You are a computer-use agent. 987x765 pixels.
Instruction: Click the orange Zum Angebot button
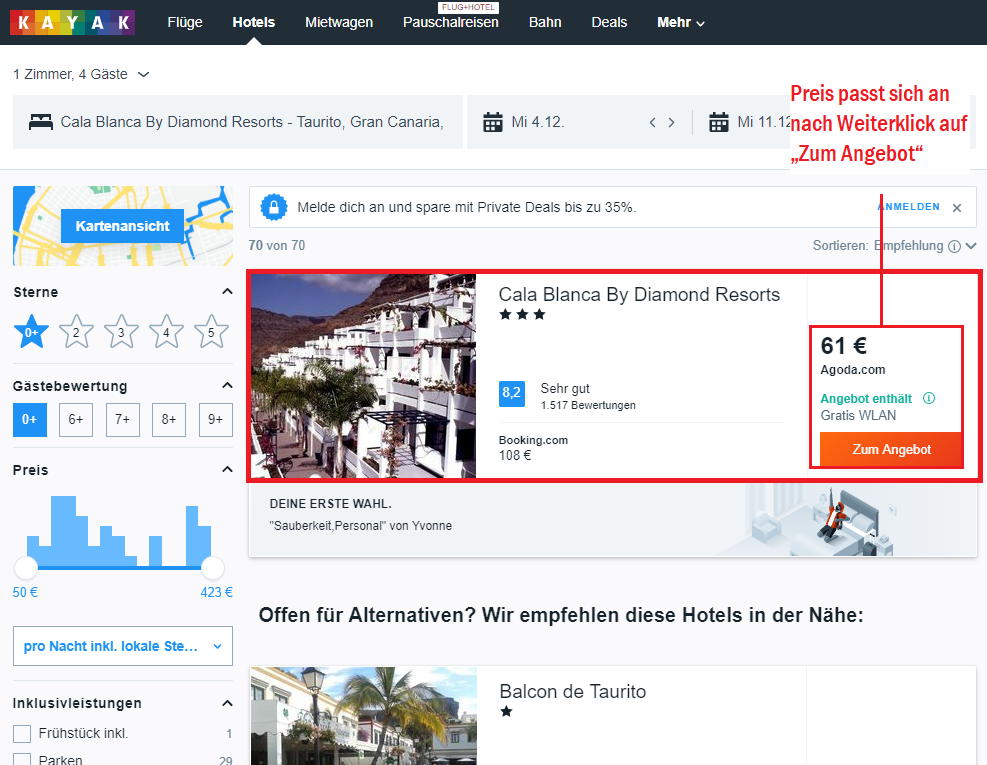click(891, 450)
